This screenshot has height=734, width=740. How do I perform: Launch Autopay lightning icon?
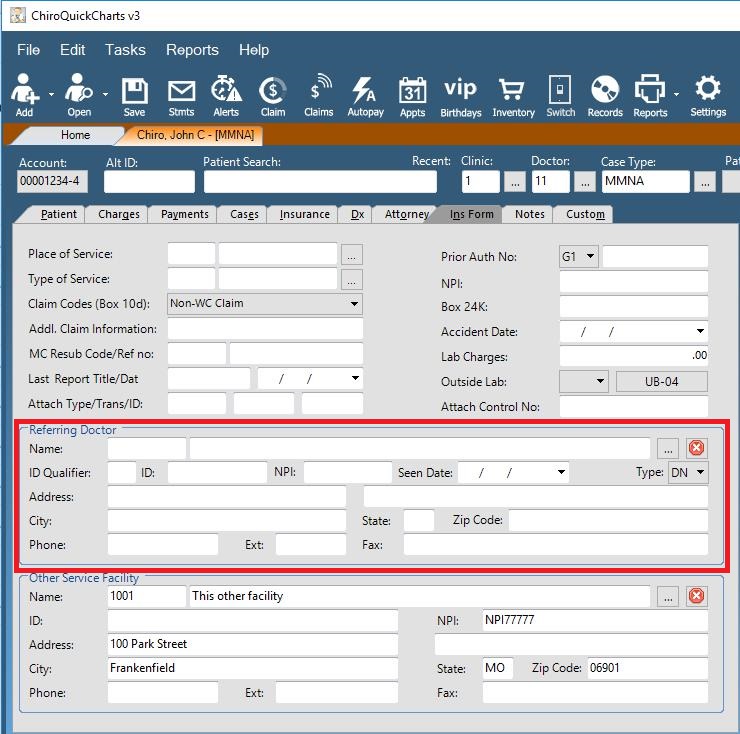click(x=365, y=97)
